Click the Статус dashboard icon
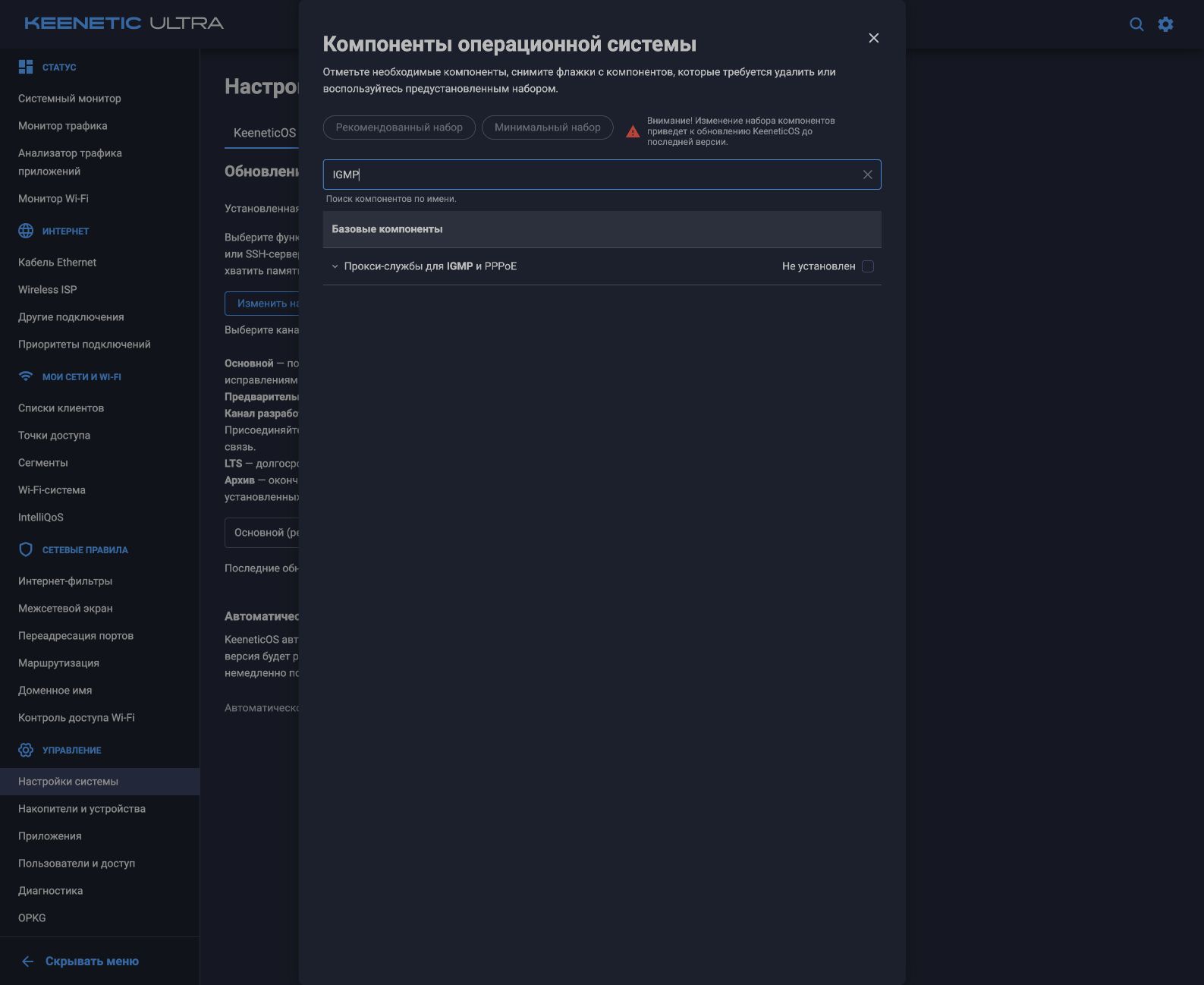 pyautogui.click(x=26, y=67)
